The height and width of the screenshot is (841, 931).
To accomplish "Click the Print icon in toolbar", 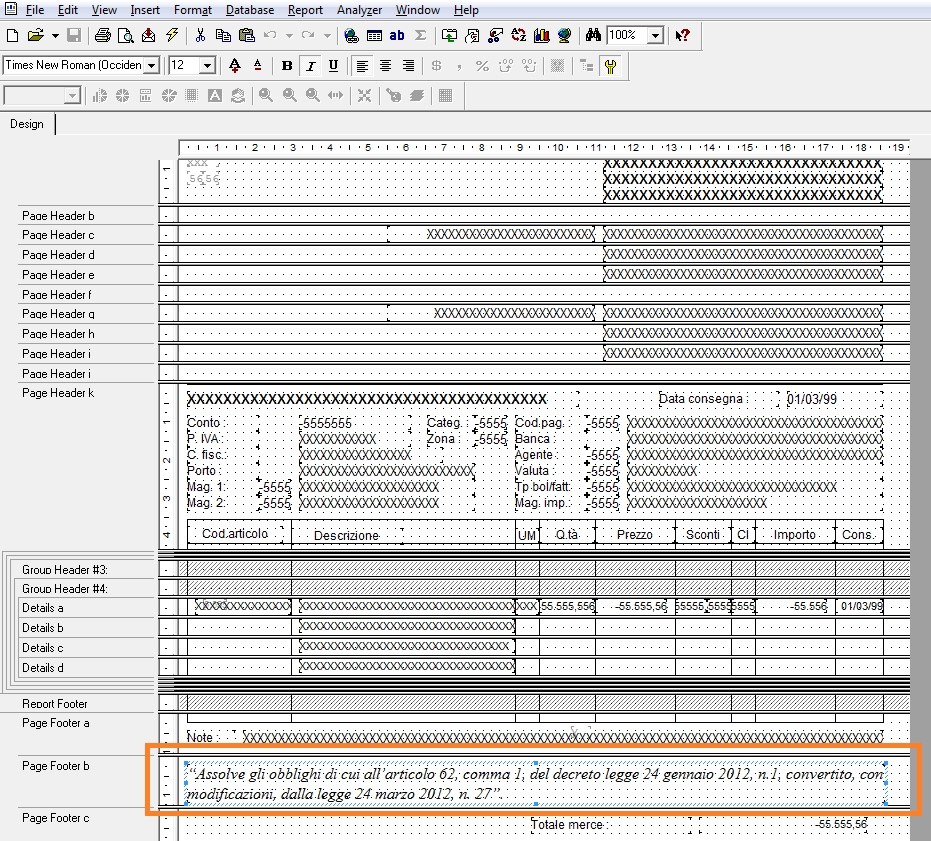I will pyautogui.click(x=103, y=35).
